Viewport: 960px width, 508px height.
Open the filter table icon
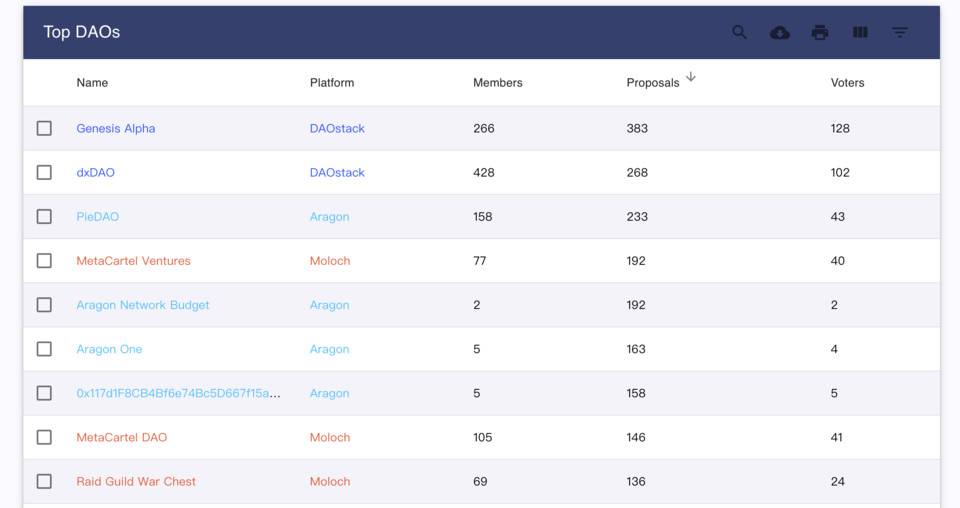click(x=899, y=32)
